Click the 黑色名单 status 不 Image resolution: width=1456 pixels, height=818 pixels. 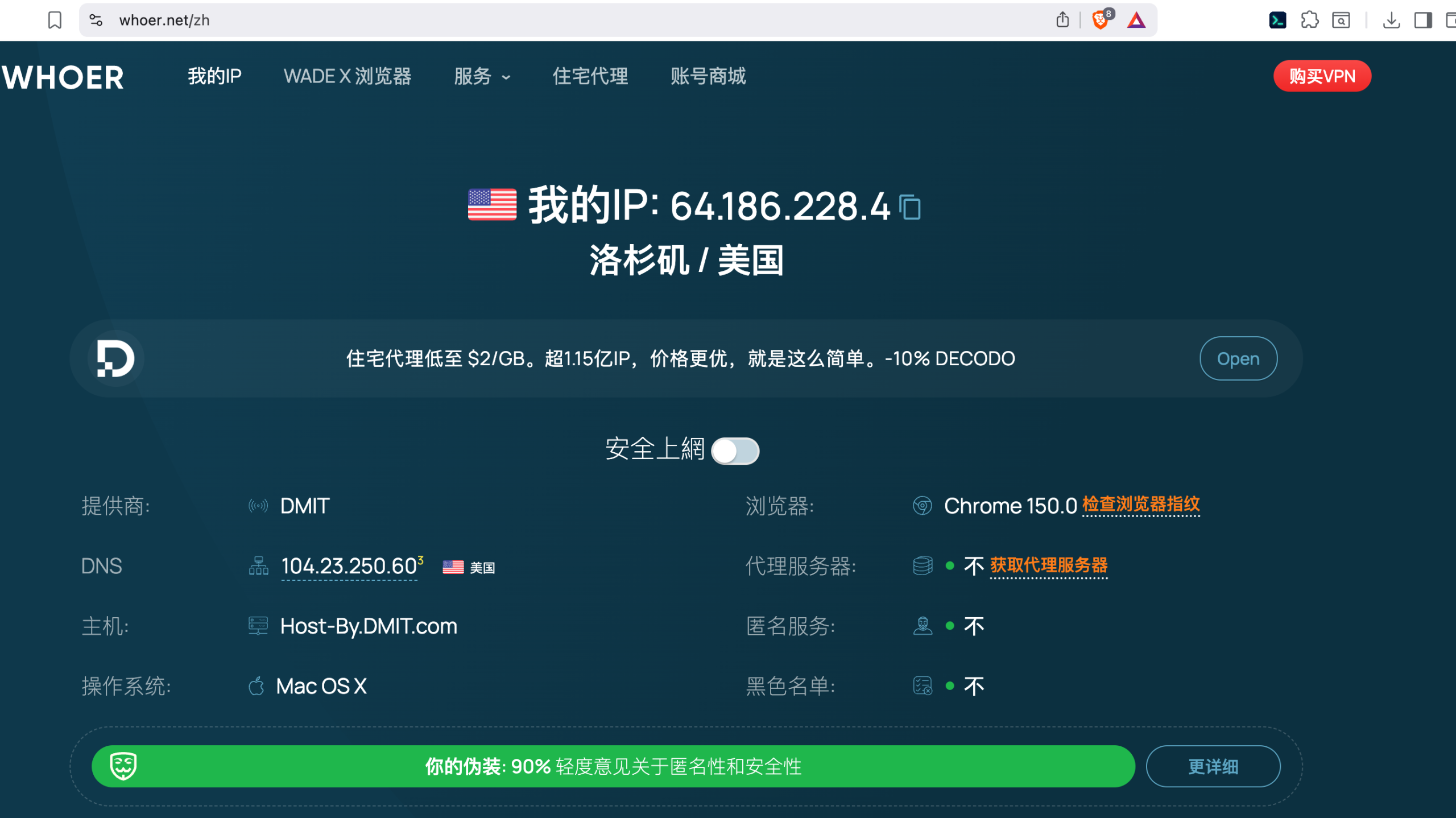pyautogui.click(x=974, y=687)
